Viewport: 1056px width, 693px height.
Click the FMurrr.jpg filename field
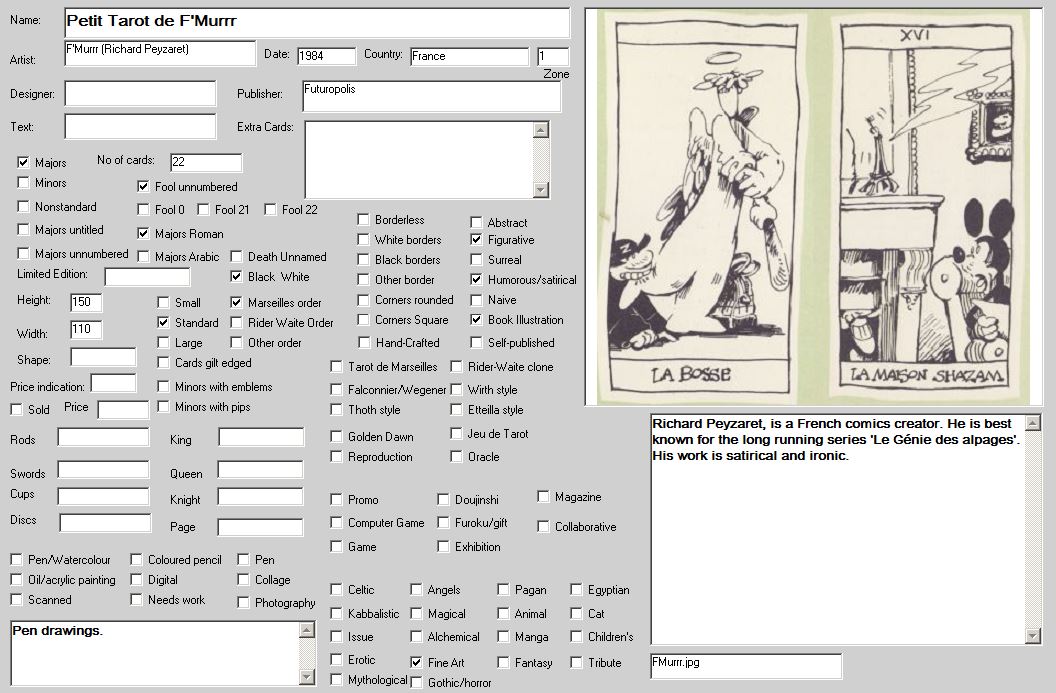745,666
